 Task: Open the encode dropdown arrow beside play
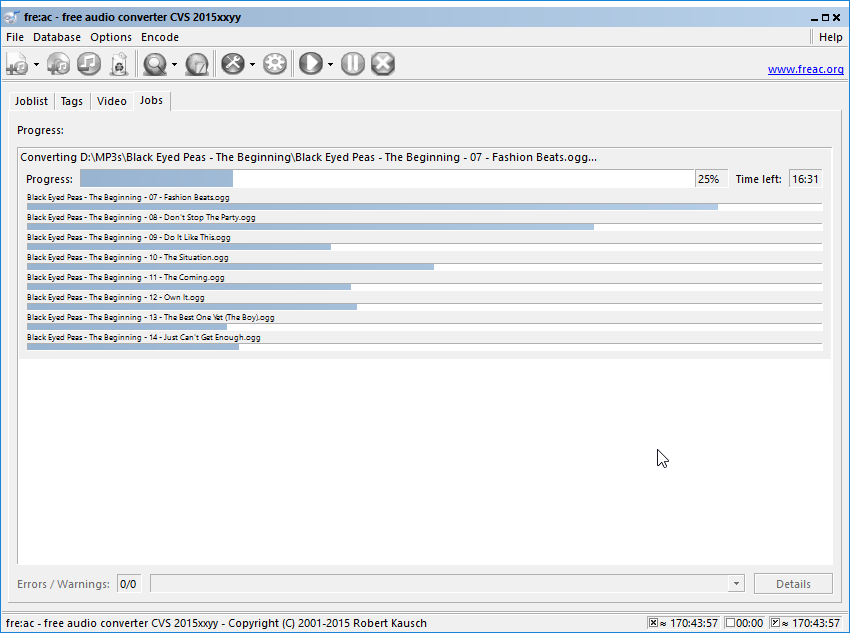coord(330,64)
